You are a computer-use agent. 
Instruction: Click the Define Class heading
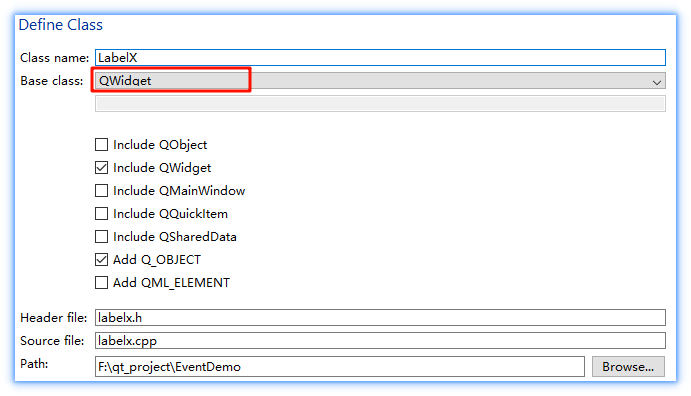[x=60, y=25]
